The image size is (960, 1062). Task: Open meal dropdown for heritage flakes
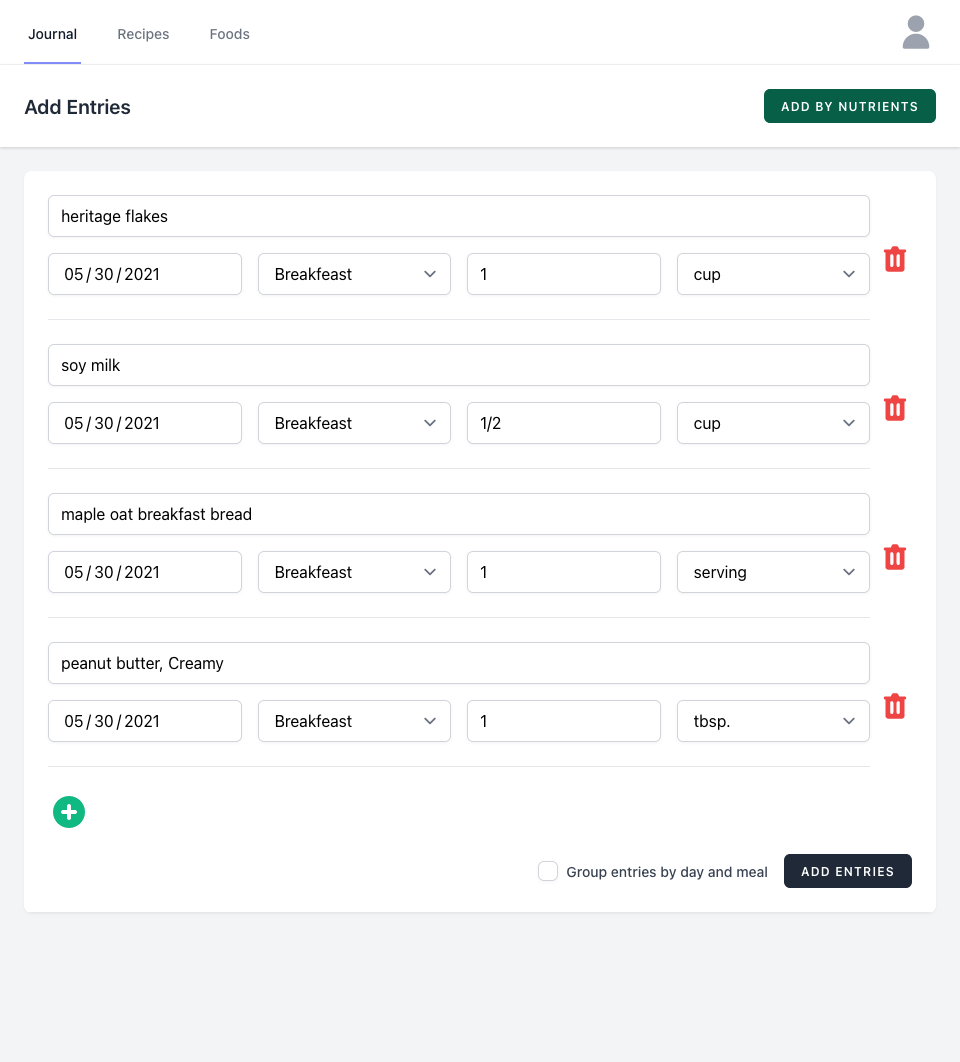pyautogui.click(x=354, y=274)
